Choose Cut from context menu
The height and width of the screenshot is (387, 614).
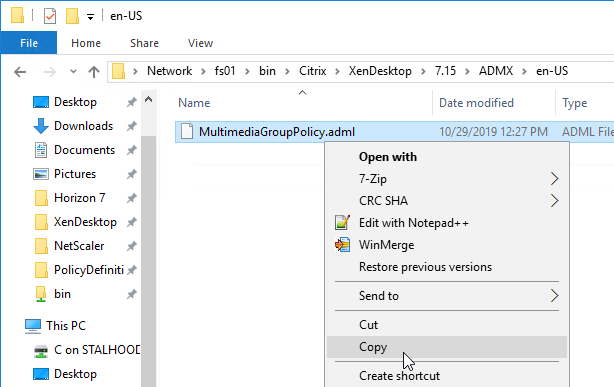tap(447, 325)
